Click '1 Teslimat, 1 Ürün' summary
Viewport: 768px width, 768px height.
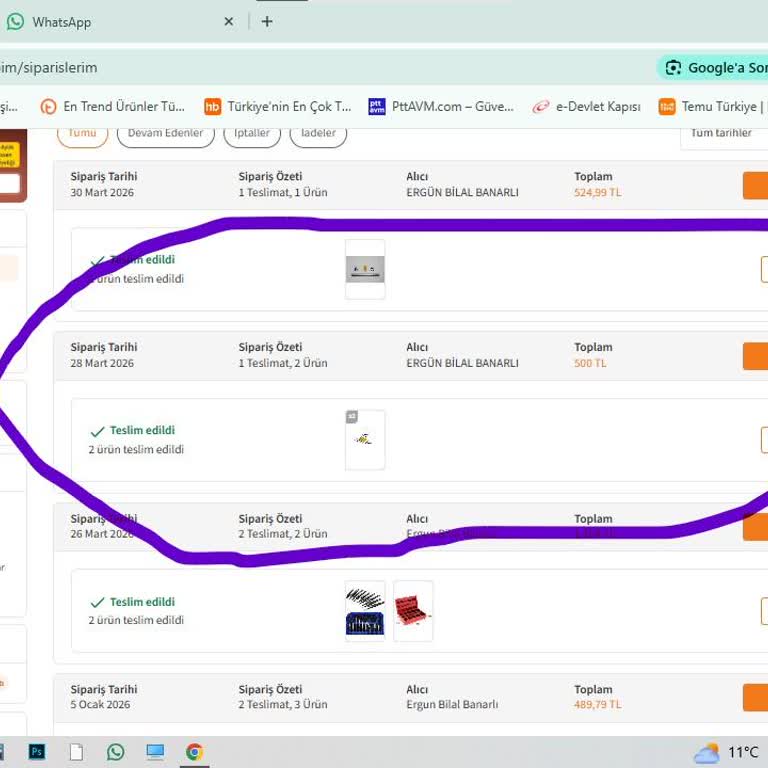pyautogui.click(x=283, y=192)
